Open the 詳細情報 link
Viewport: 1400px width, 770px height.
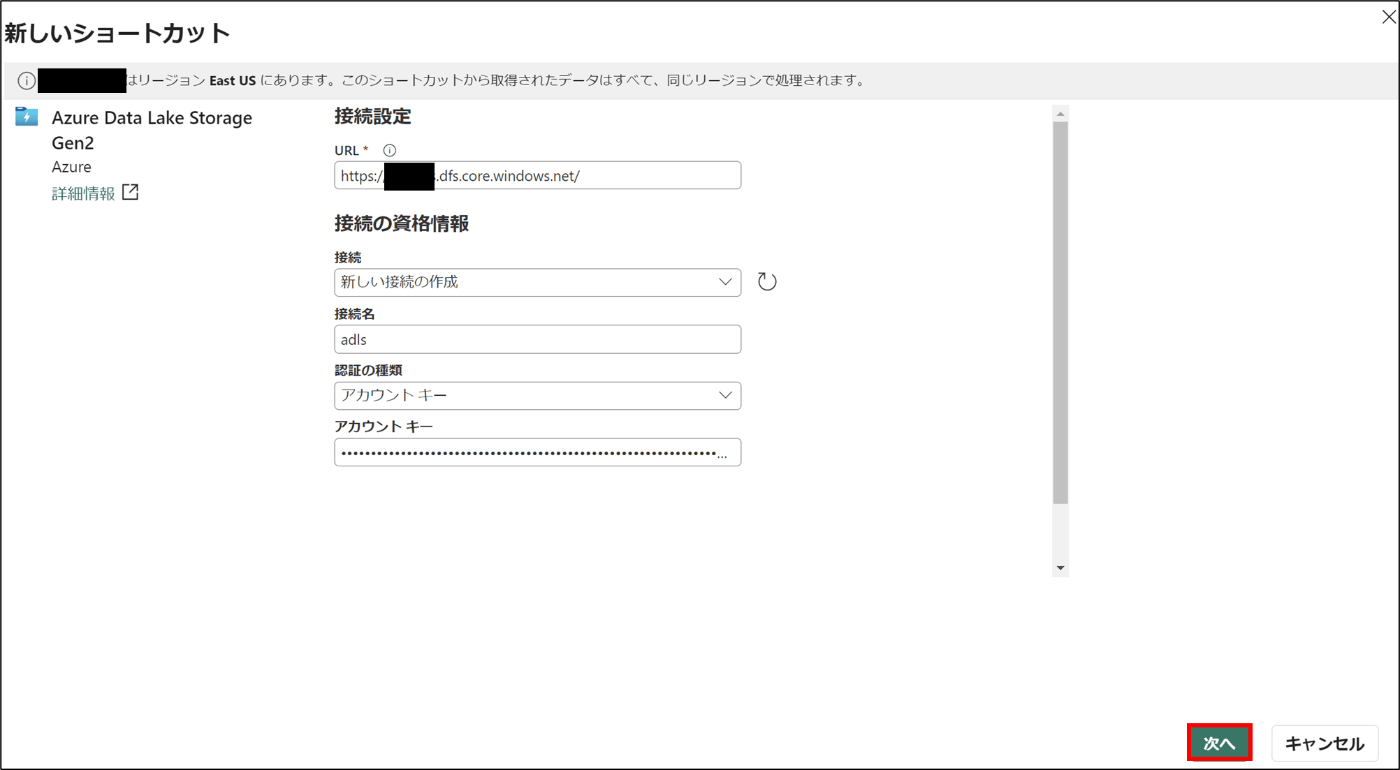(83, 193)
